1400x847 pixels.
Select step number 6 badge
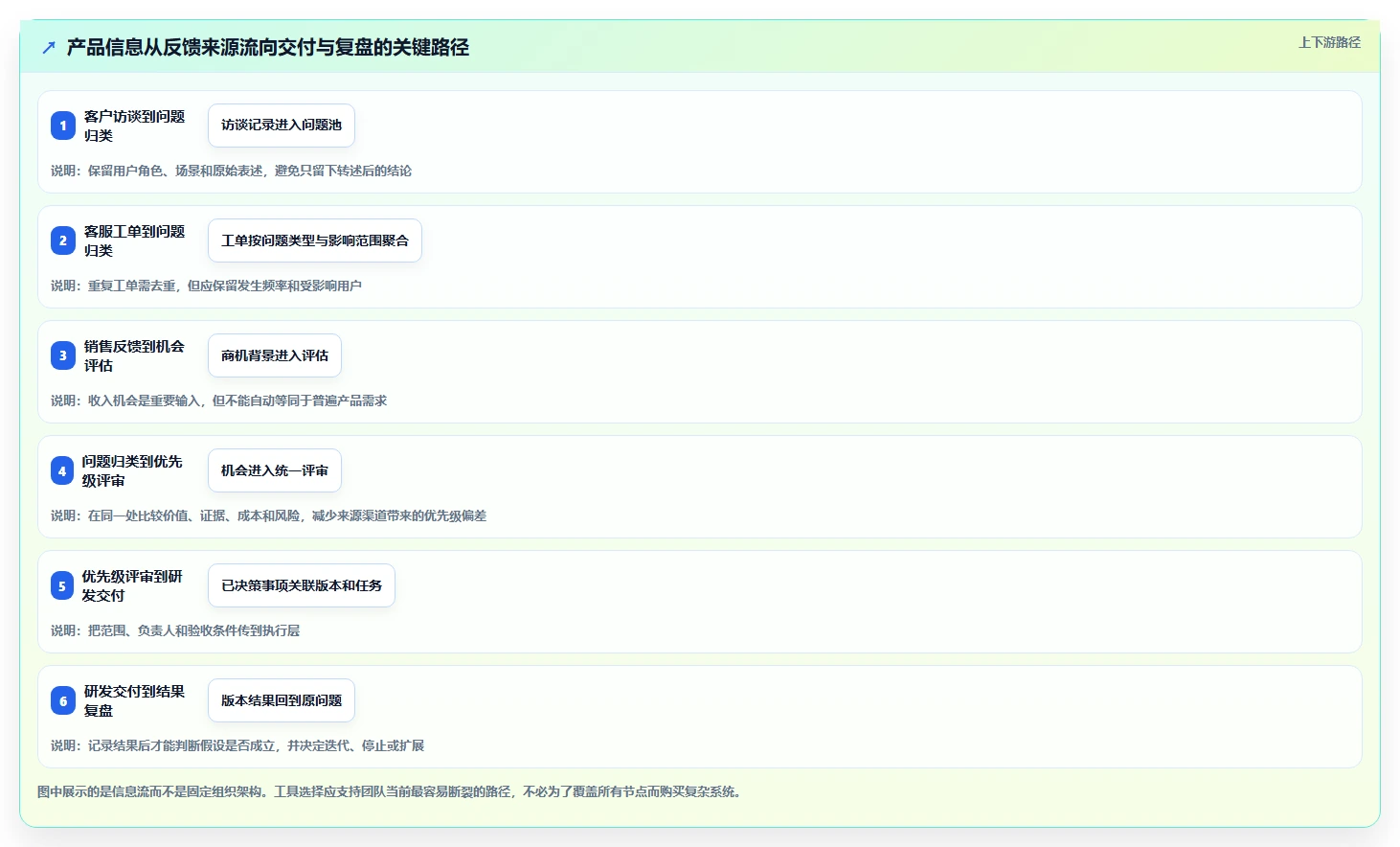(x=63, y=700)
